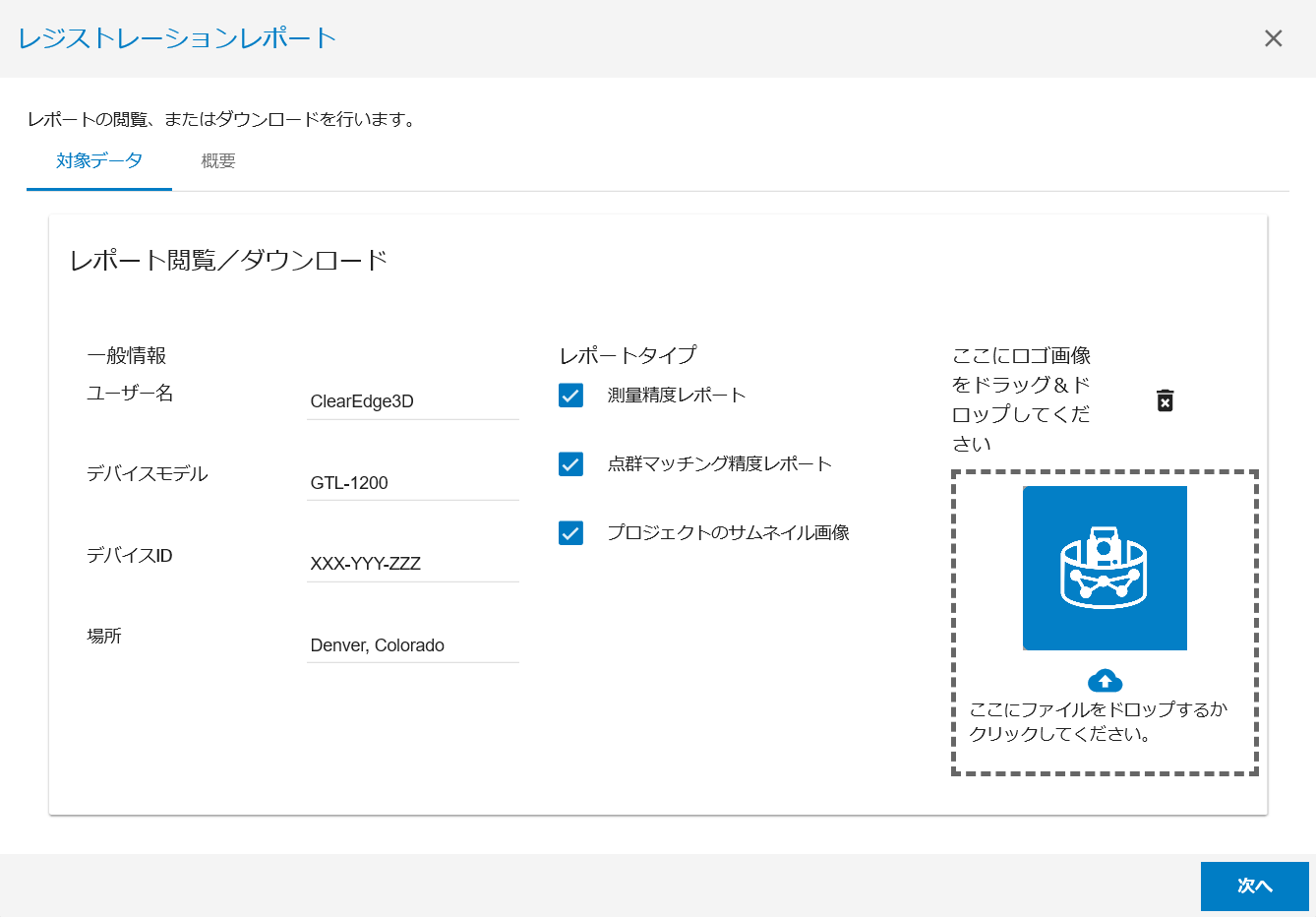Screen dimensions: 1316x917
Task: Edit the ユーザー名 field containing ClearEdge3D
Action: pyautogui.click(x=412, y=401)
